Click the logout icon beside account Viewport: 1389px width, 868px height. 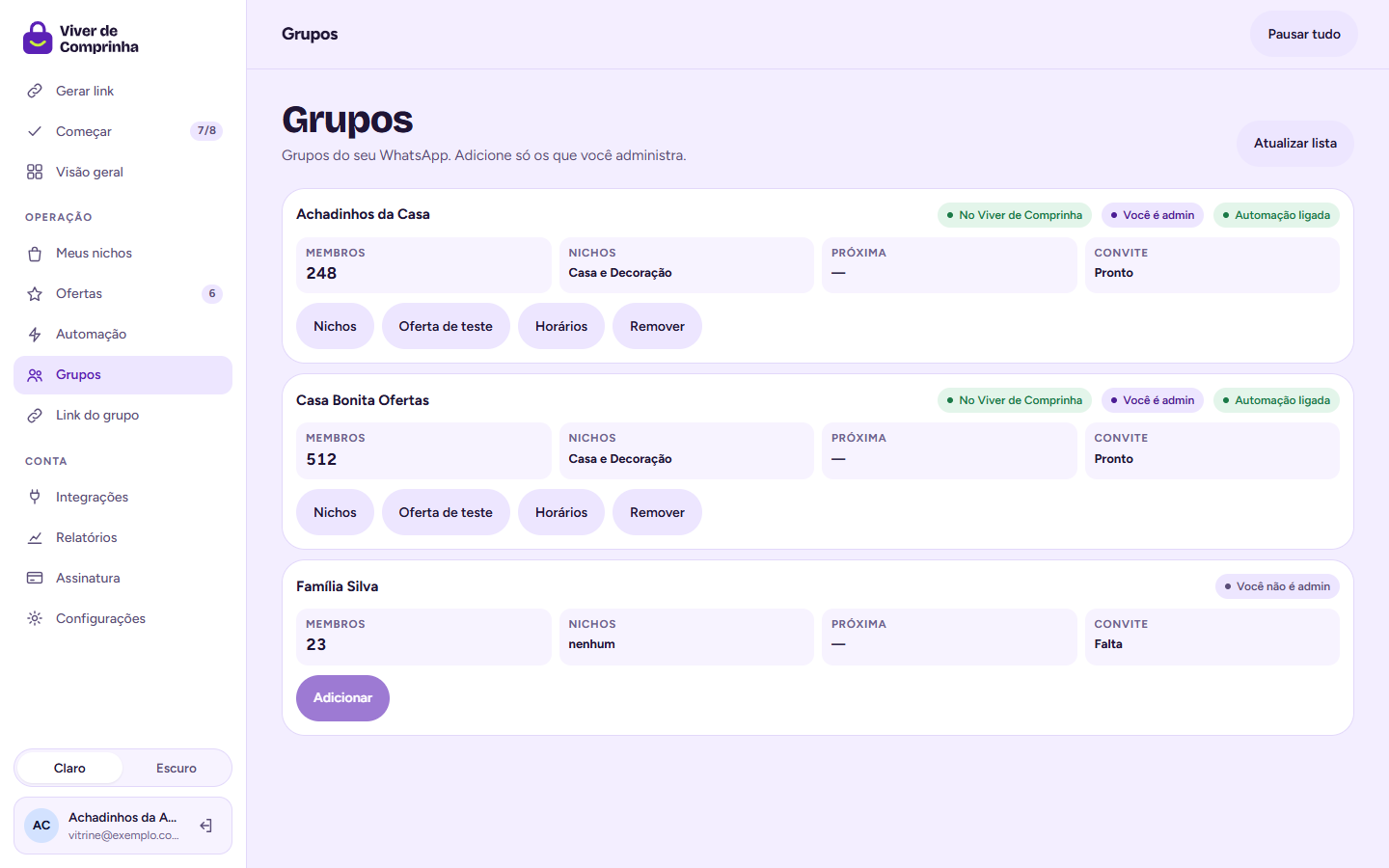205,826
